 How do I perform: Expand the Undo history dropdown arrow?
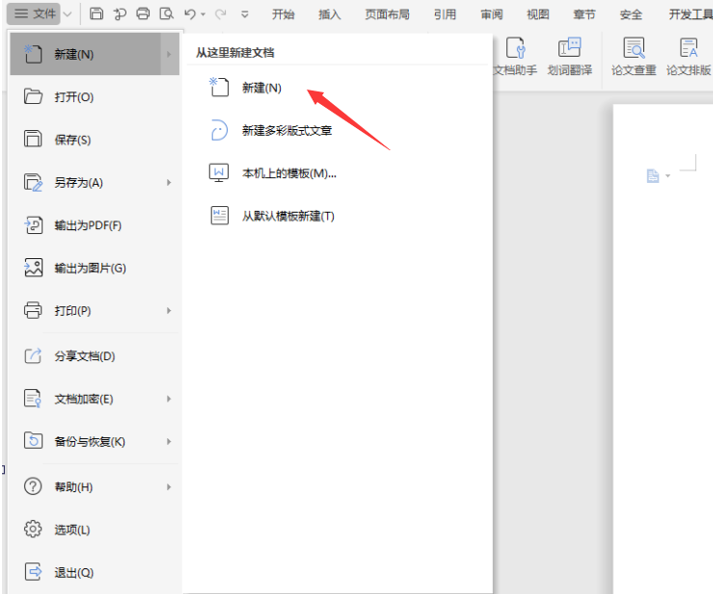(203, 15)
